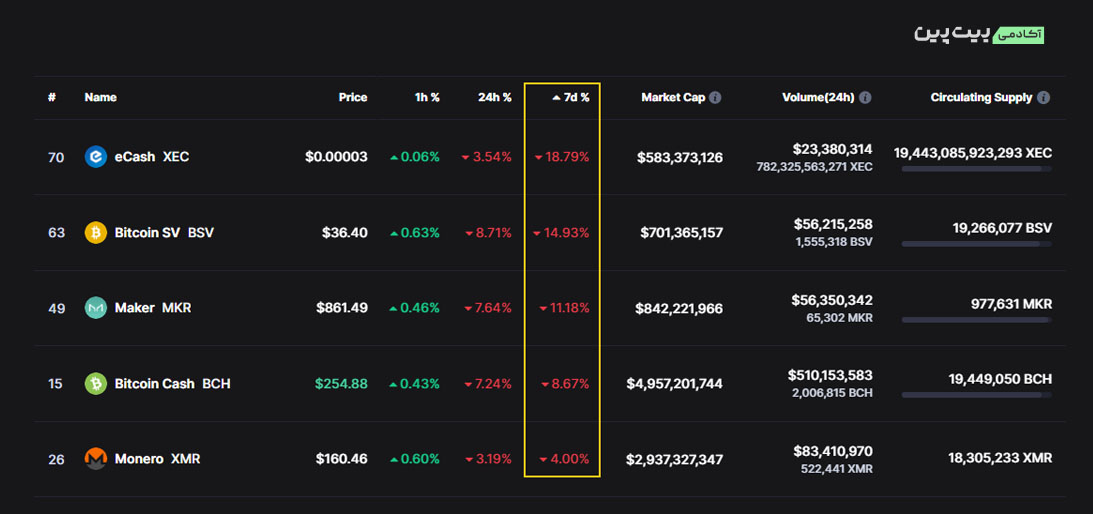Open the Bitcoin Cash BCH coin link
The image size is (1093, 514).
coord(172,384)
